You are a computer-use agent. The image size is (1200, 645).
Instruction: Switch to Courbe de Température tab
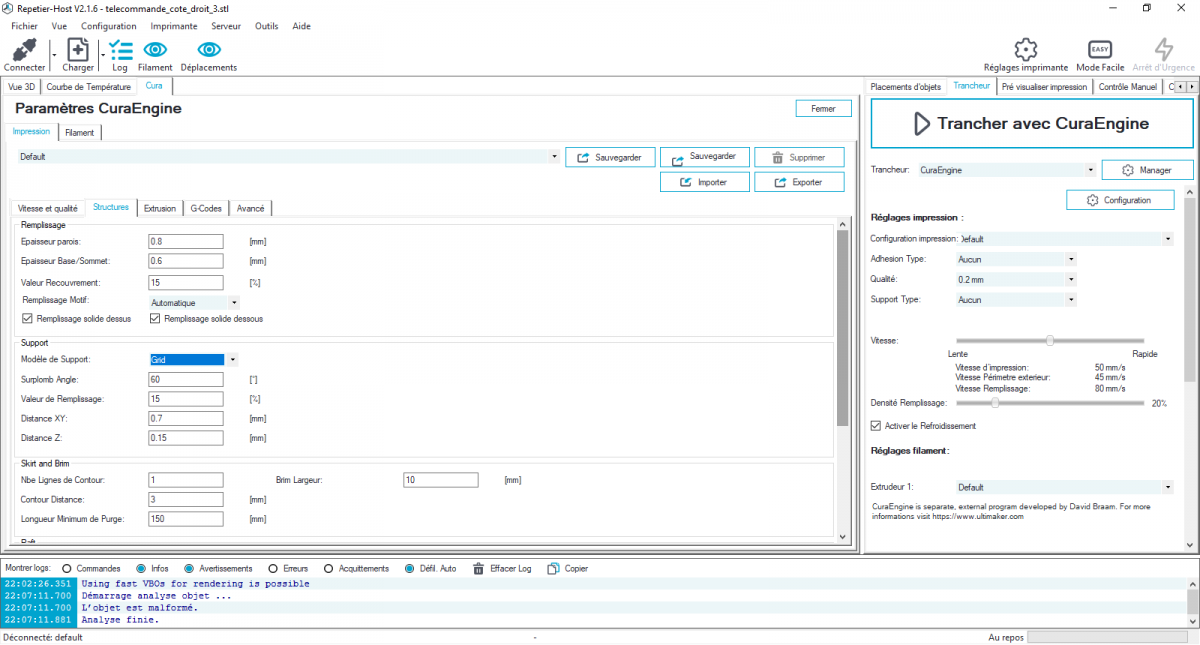coord(89,87)
